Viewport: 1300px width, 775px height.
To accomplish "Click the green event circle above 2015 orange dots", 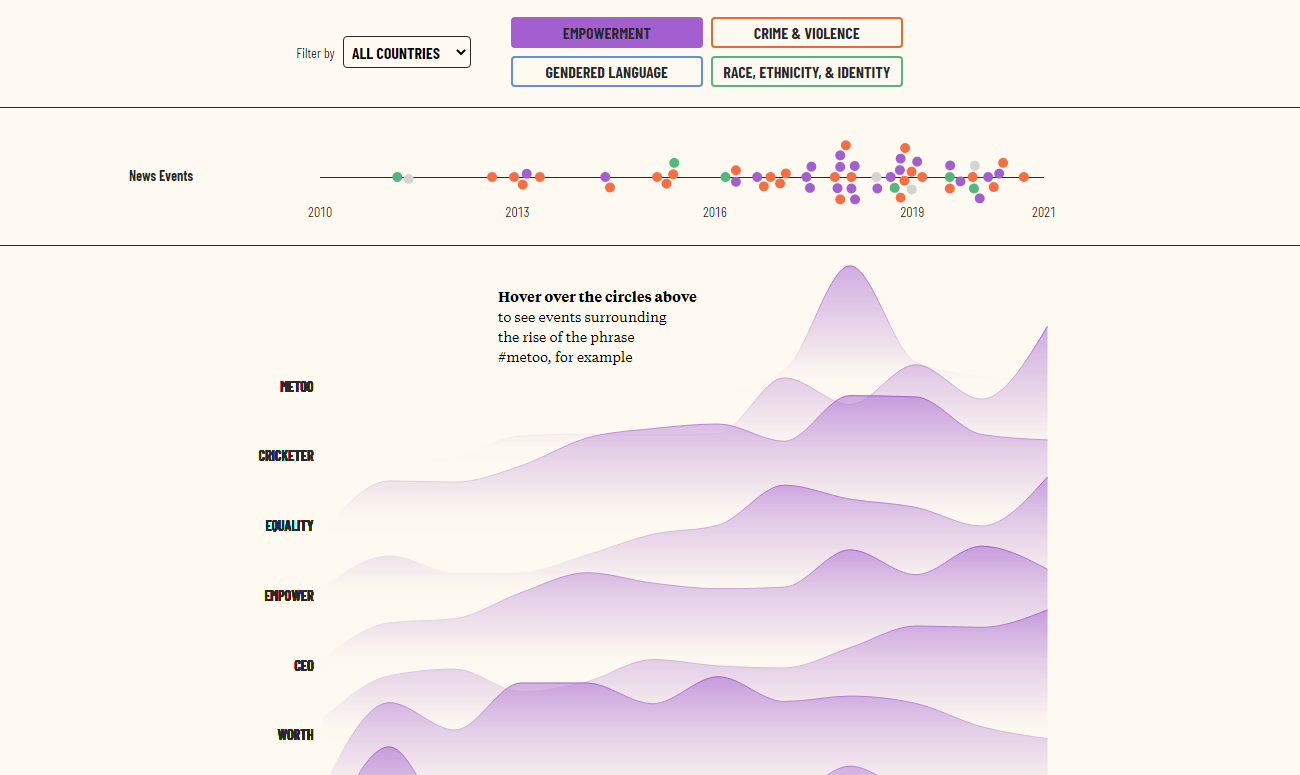I will pos(674,163).
